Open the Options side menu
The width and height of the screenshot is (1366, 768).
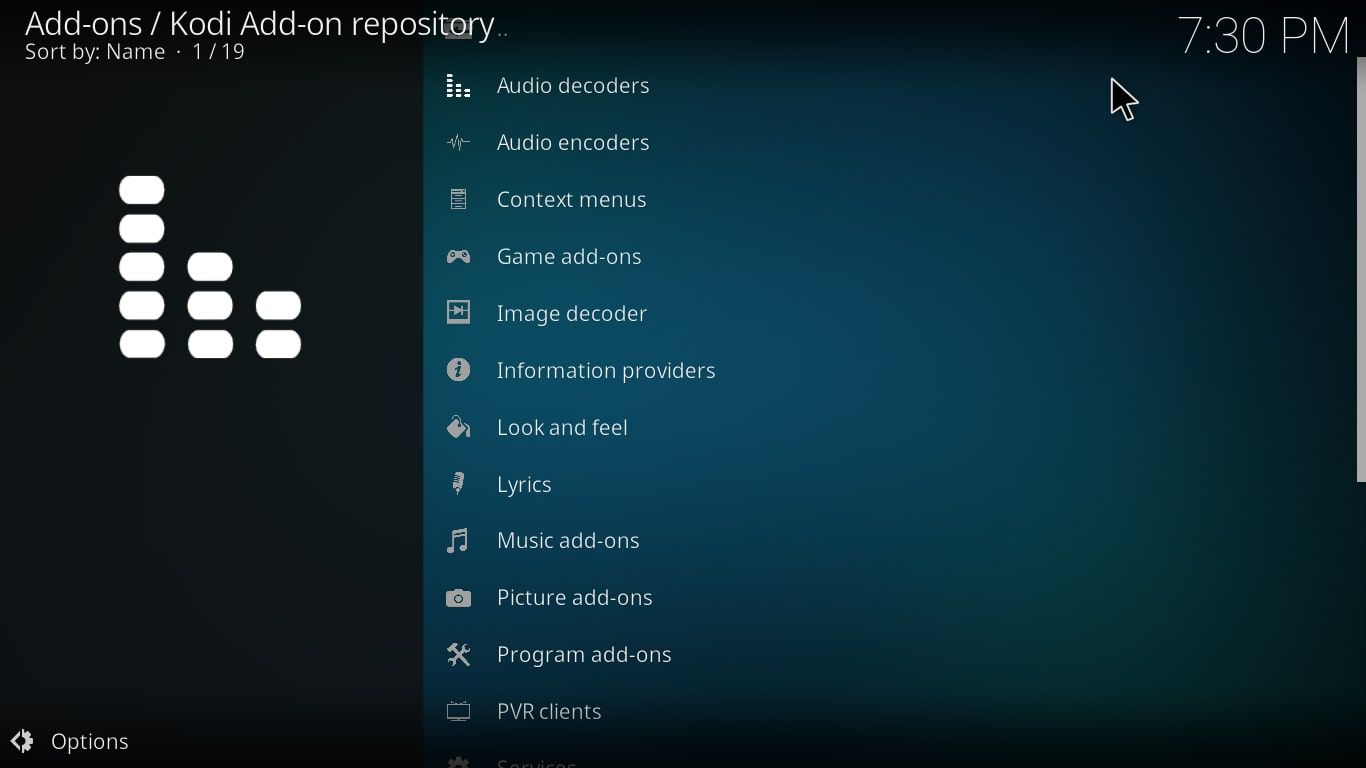tap(70, 741)
